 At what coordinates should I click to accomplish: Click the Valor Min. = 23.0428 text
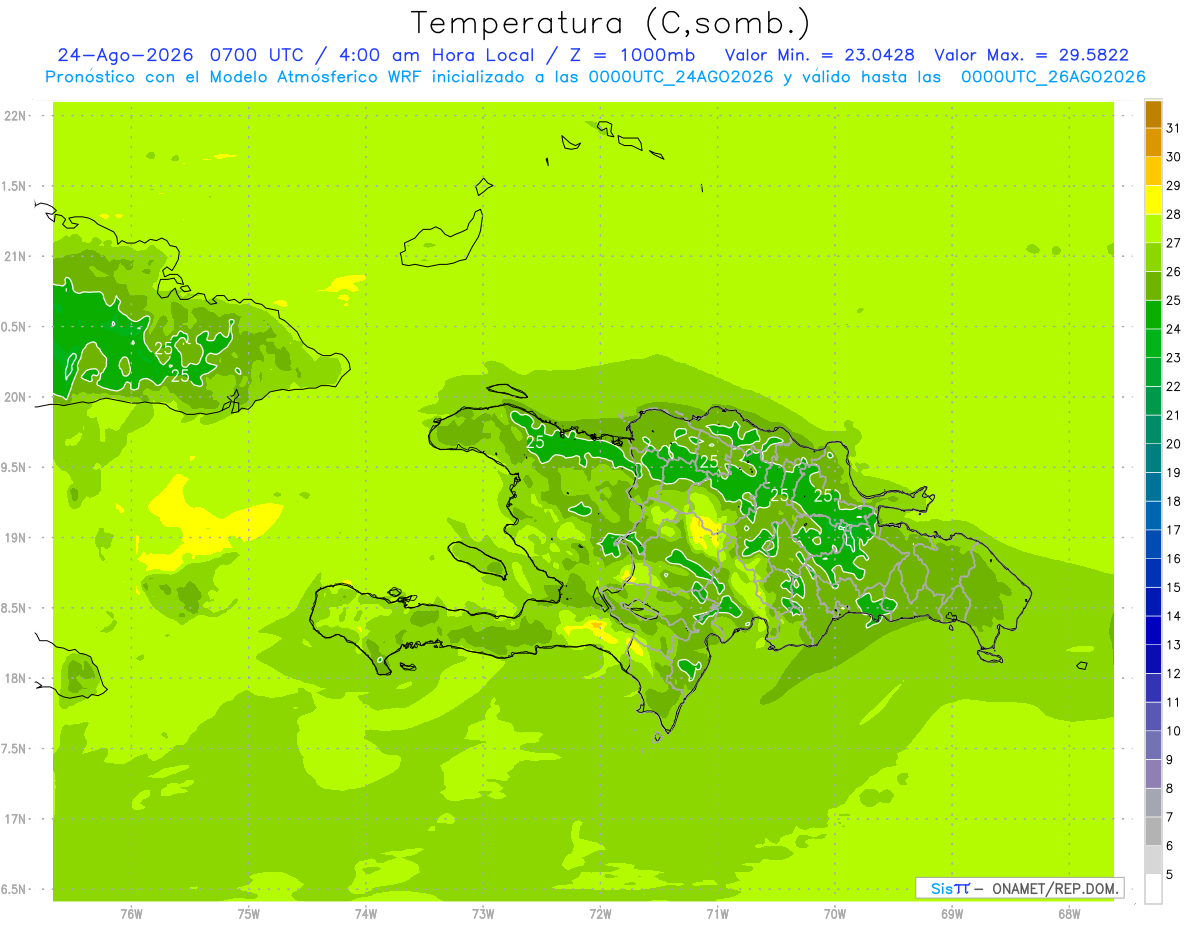819,55
